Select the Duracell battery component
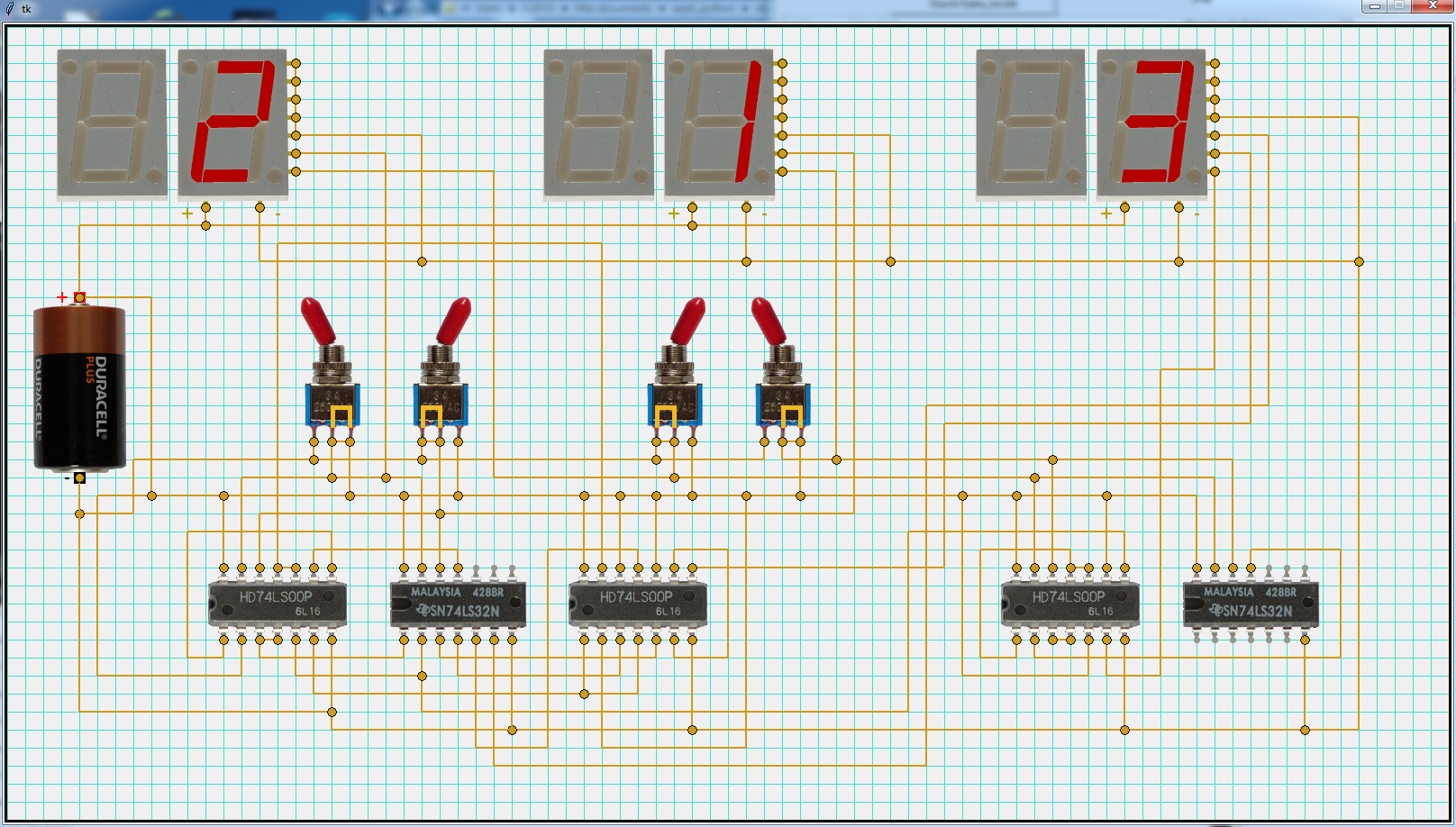 [79, 387]
